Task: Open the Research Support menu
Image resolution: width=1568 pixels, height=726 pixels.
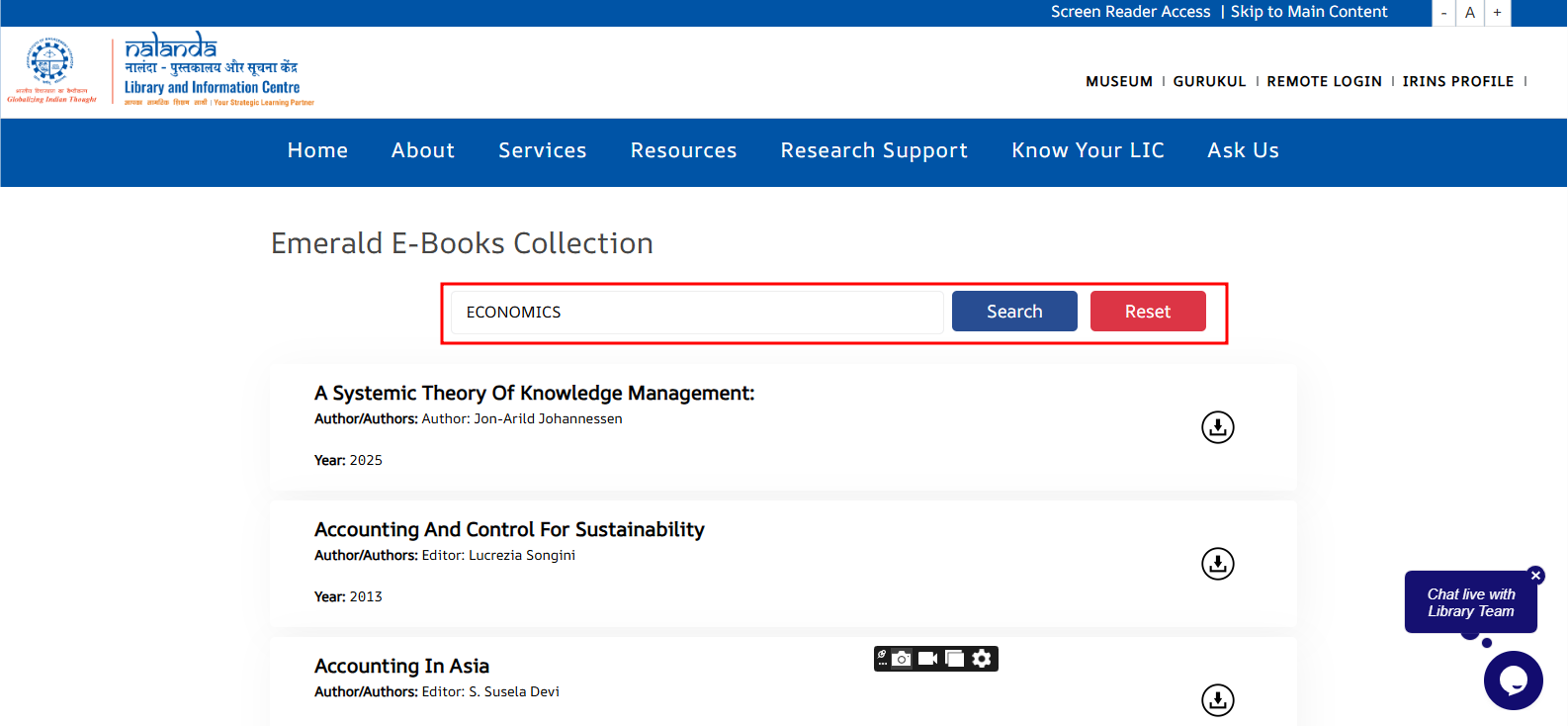Action: point(874,150)
